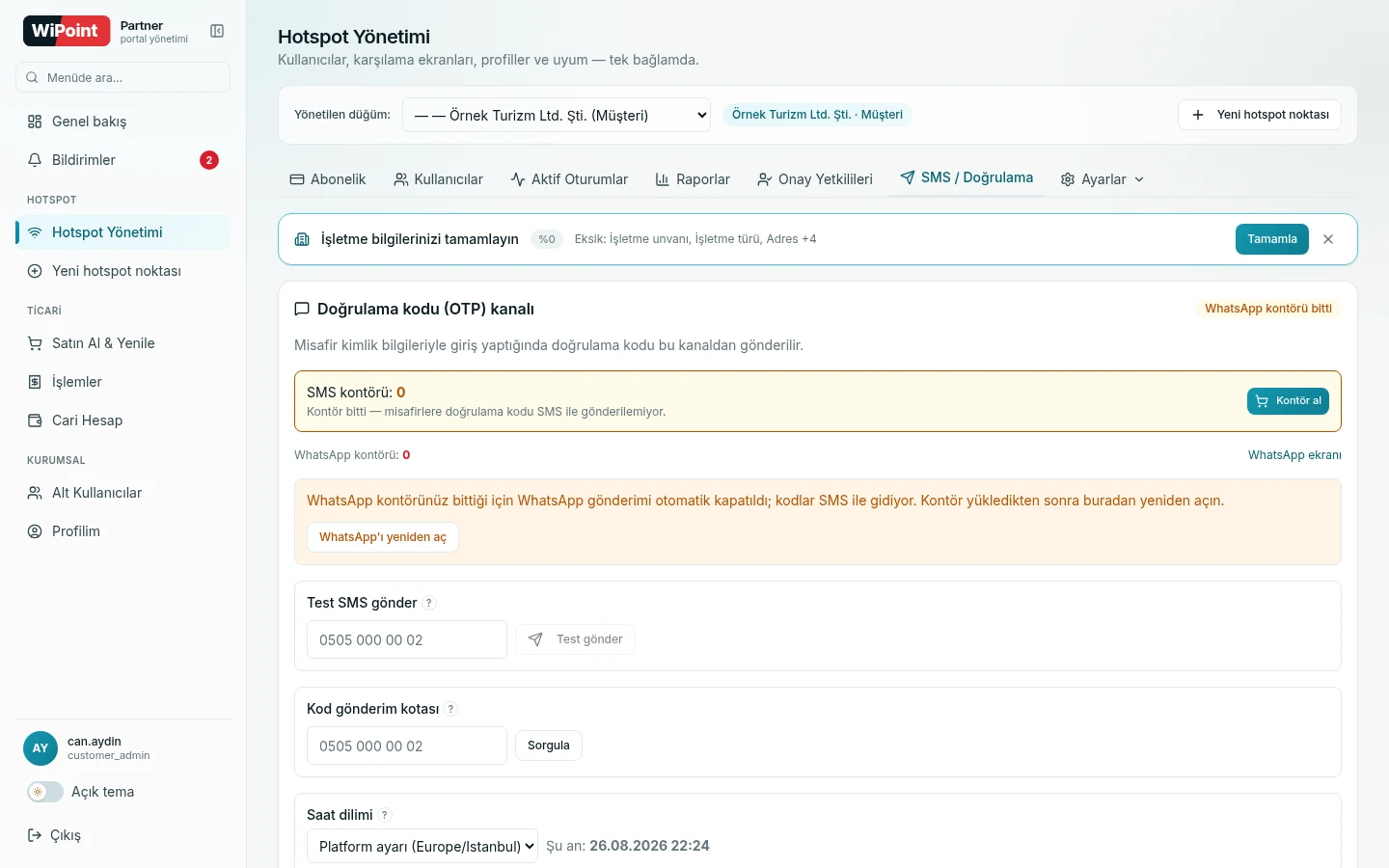Collapse the sidebar panel icon
The width and height of the screenshot is (1389, 868).
pyautogui.click(x=217, y=31)
